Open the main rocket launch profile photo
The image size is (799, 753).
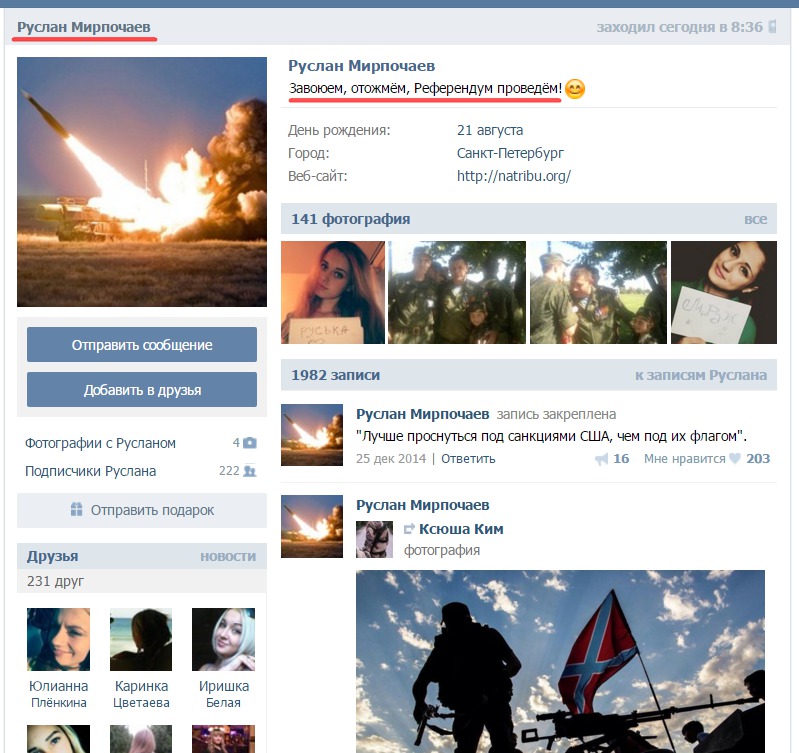142,181
